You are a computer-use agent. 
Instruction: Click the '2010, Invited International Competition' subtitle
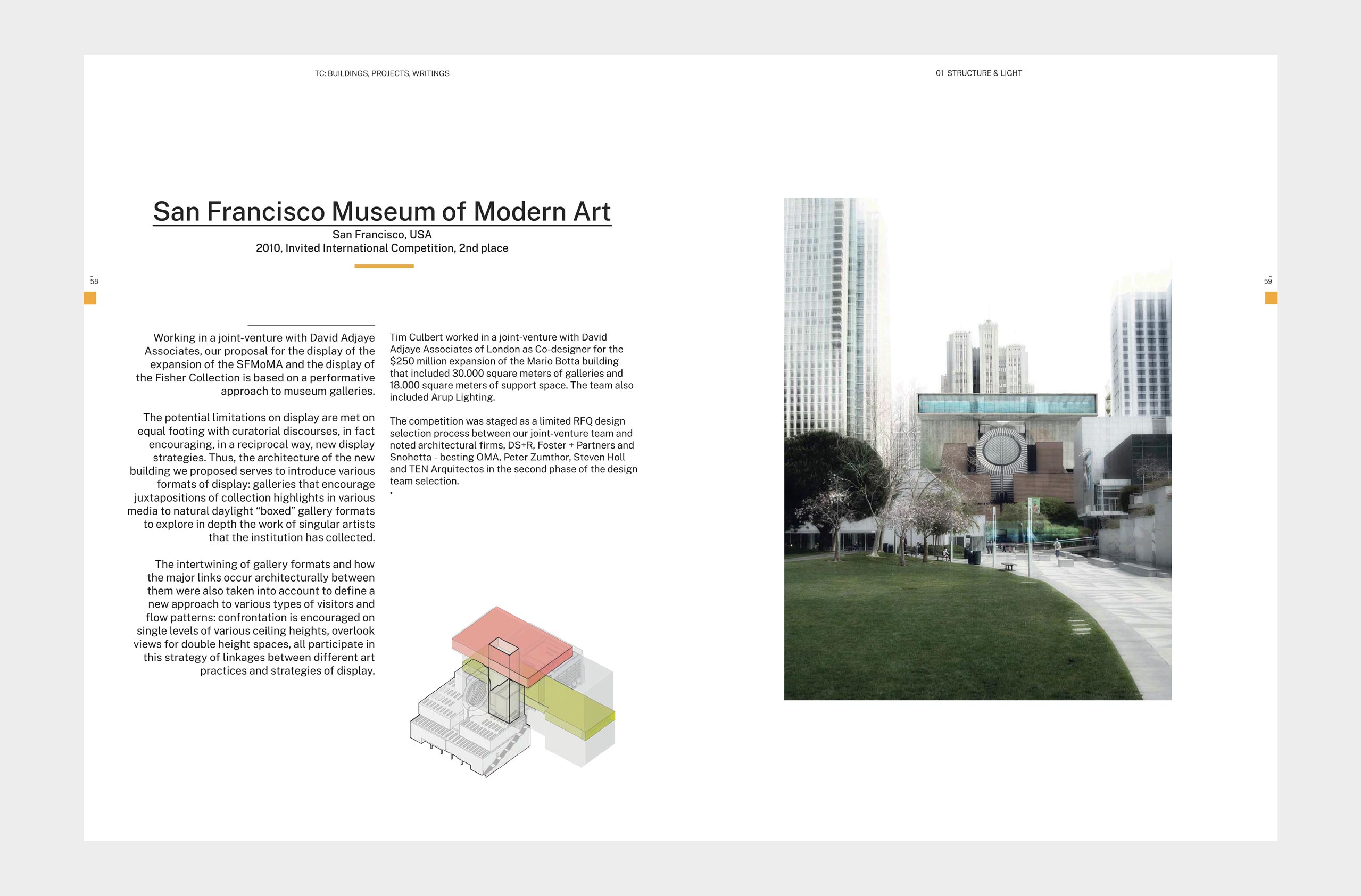[381, 248]
